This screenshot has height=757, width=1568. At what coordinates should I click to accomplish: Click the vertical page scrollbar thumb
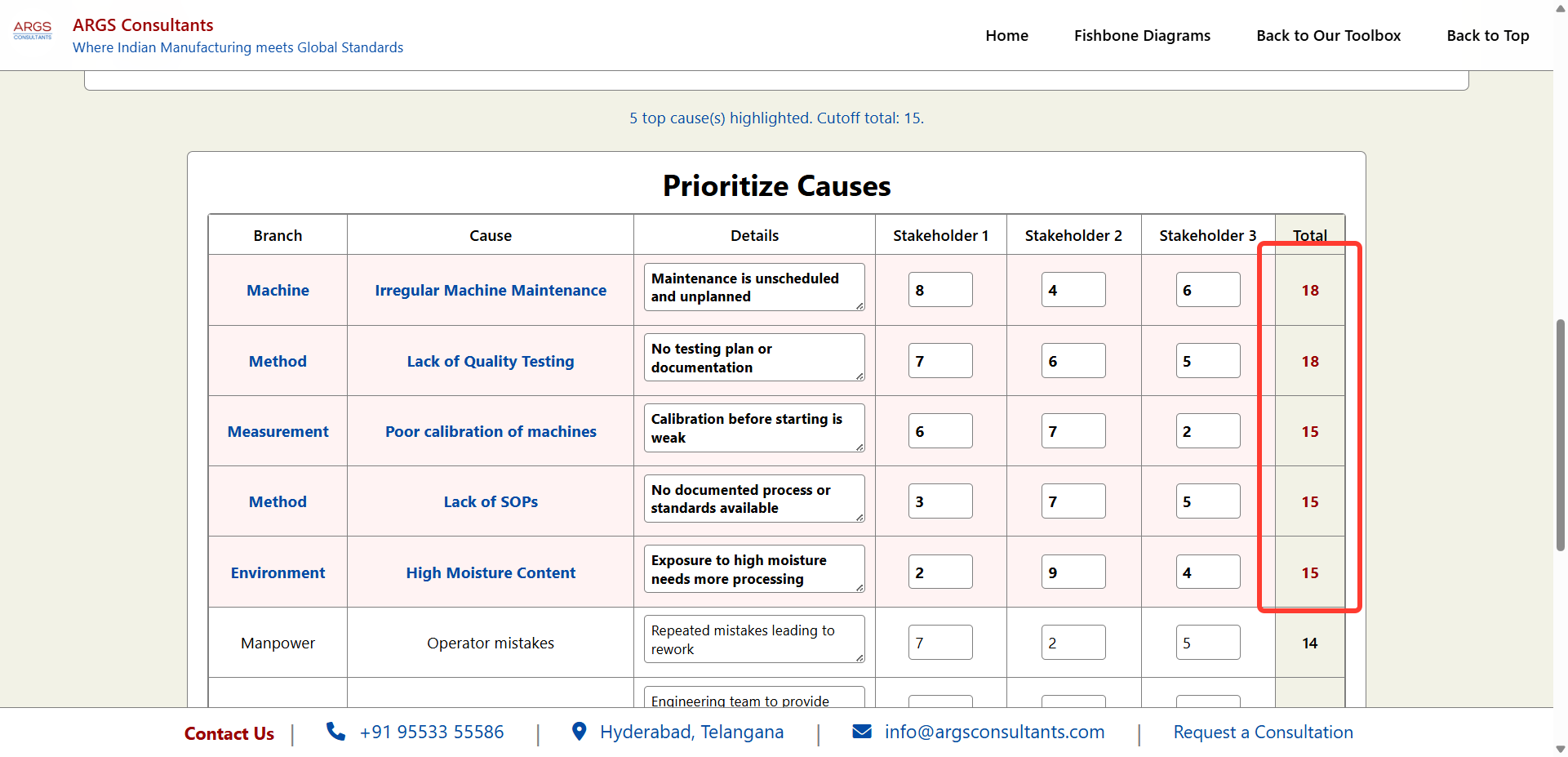coord(1561,435)
